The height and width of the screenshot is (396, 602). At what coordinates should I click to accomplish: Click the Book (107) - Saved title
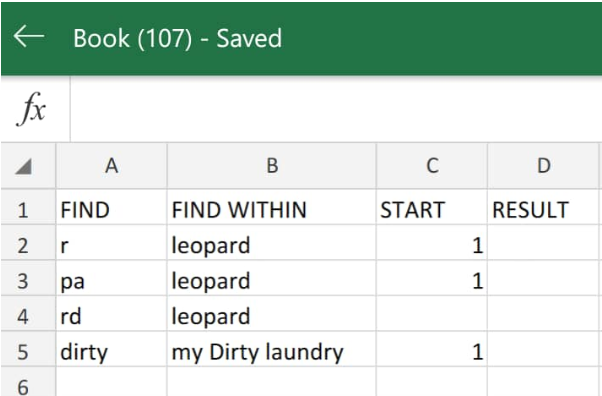coord(177,38)
